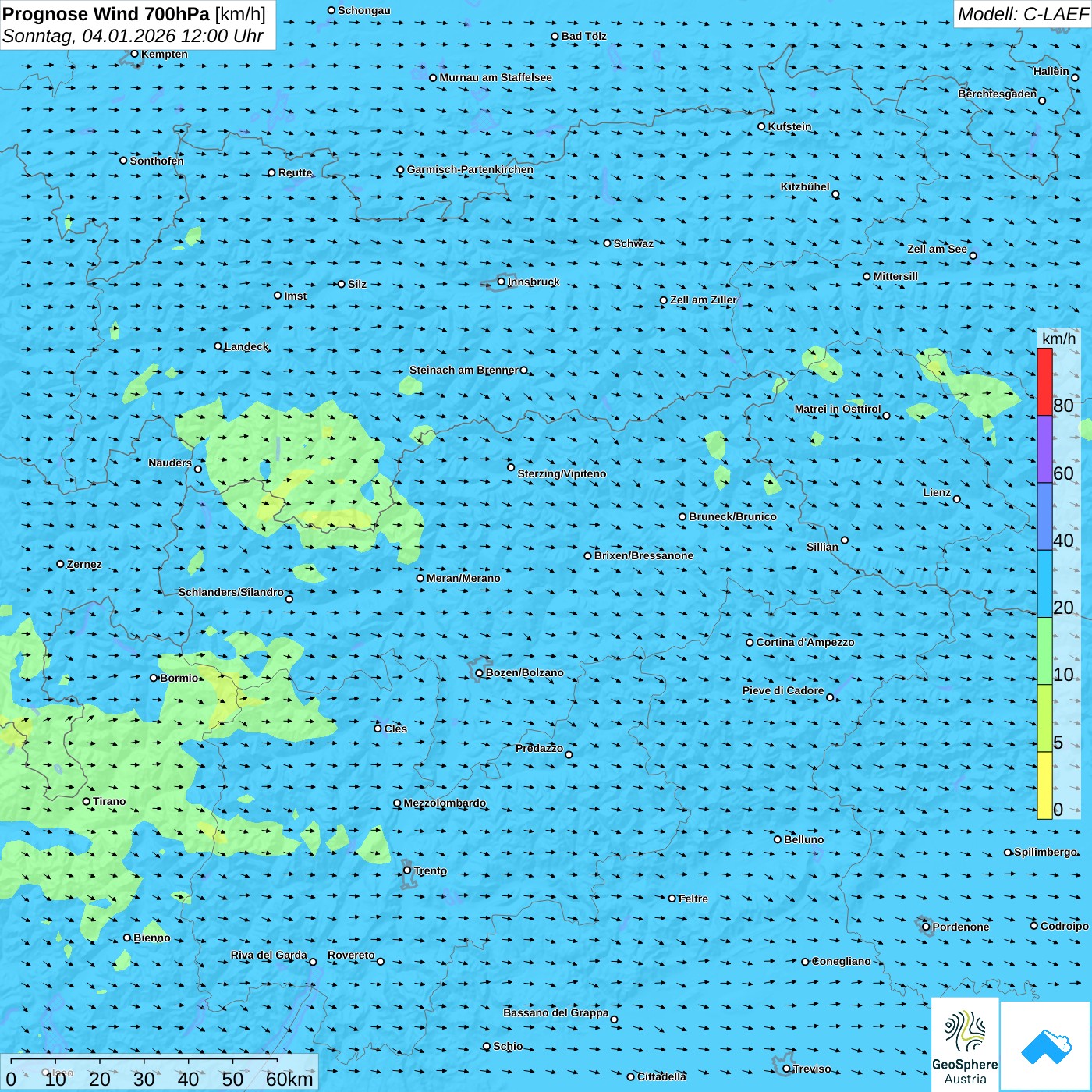Click the 'Brixen/Bressanone' label
The width and height of the screenshot is (1092, 1092).
point(643,555)
